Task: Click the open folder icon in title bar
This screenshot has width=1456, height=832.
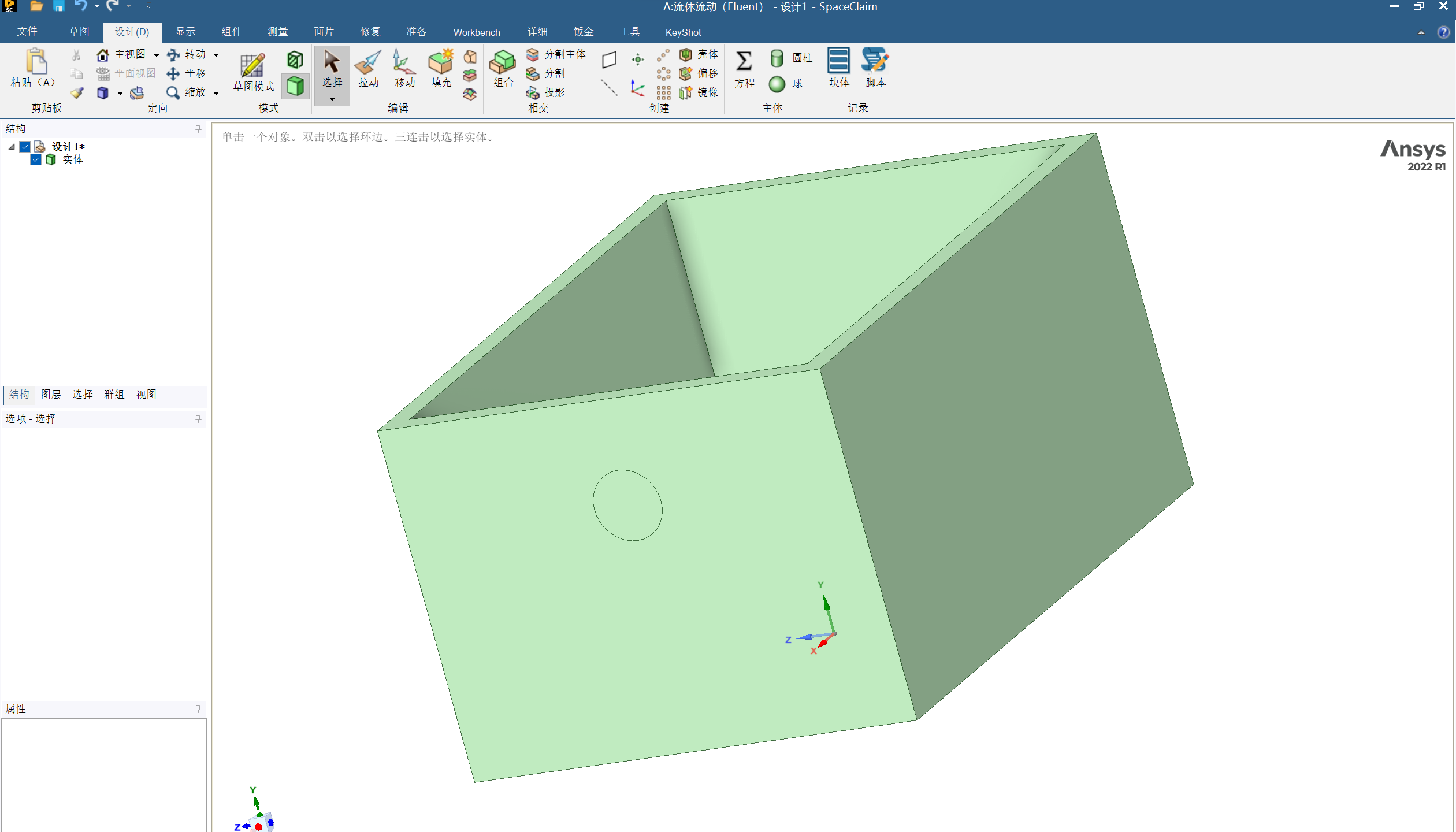Action: point(36,6)
